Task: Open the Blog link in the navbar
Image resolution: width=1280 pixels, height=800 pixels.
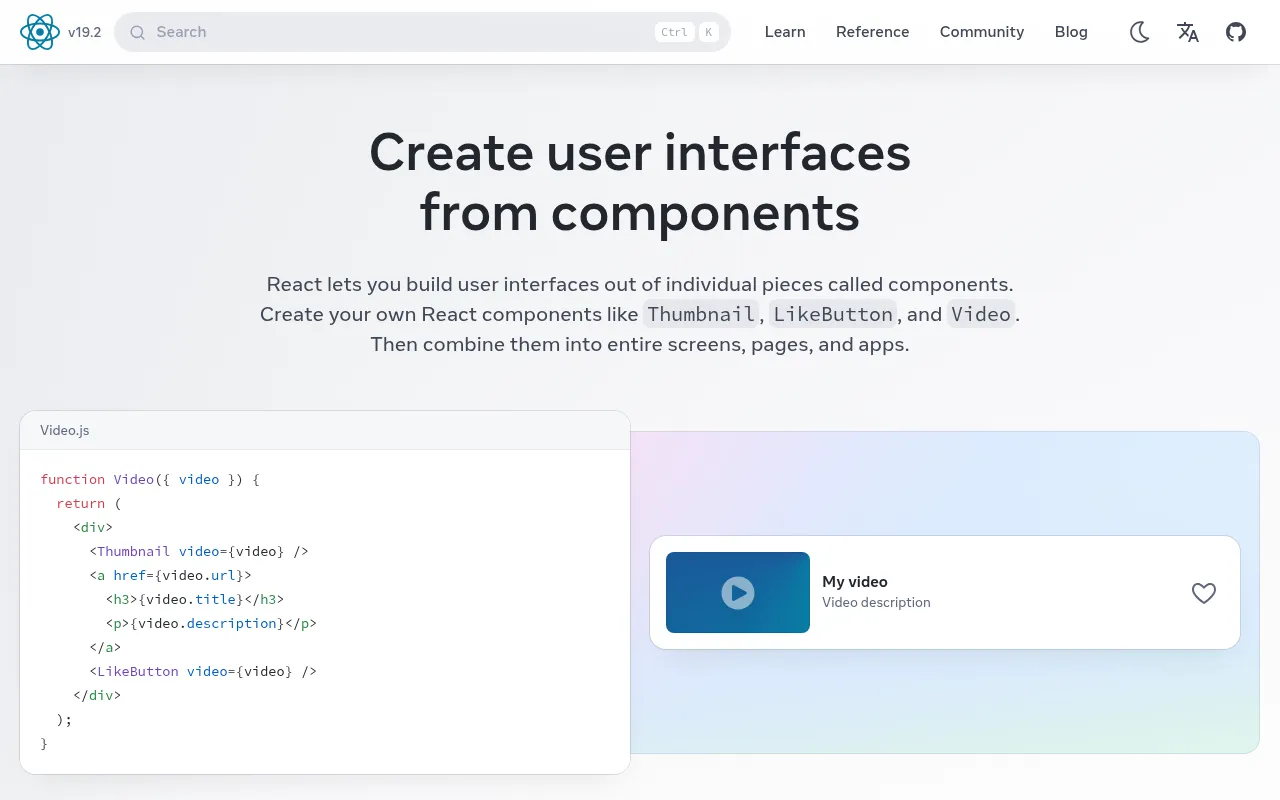Action: [x=1071, y=32]
